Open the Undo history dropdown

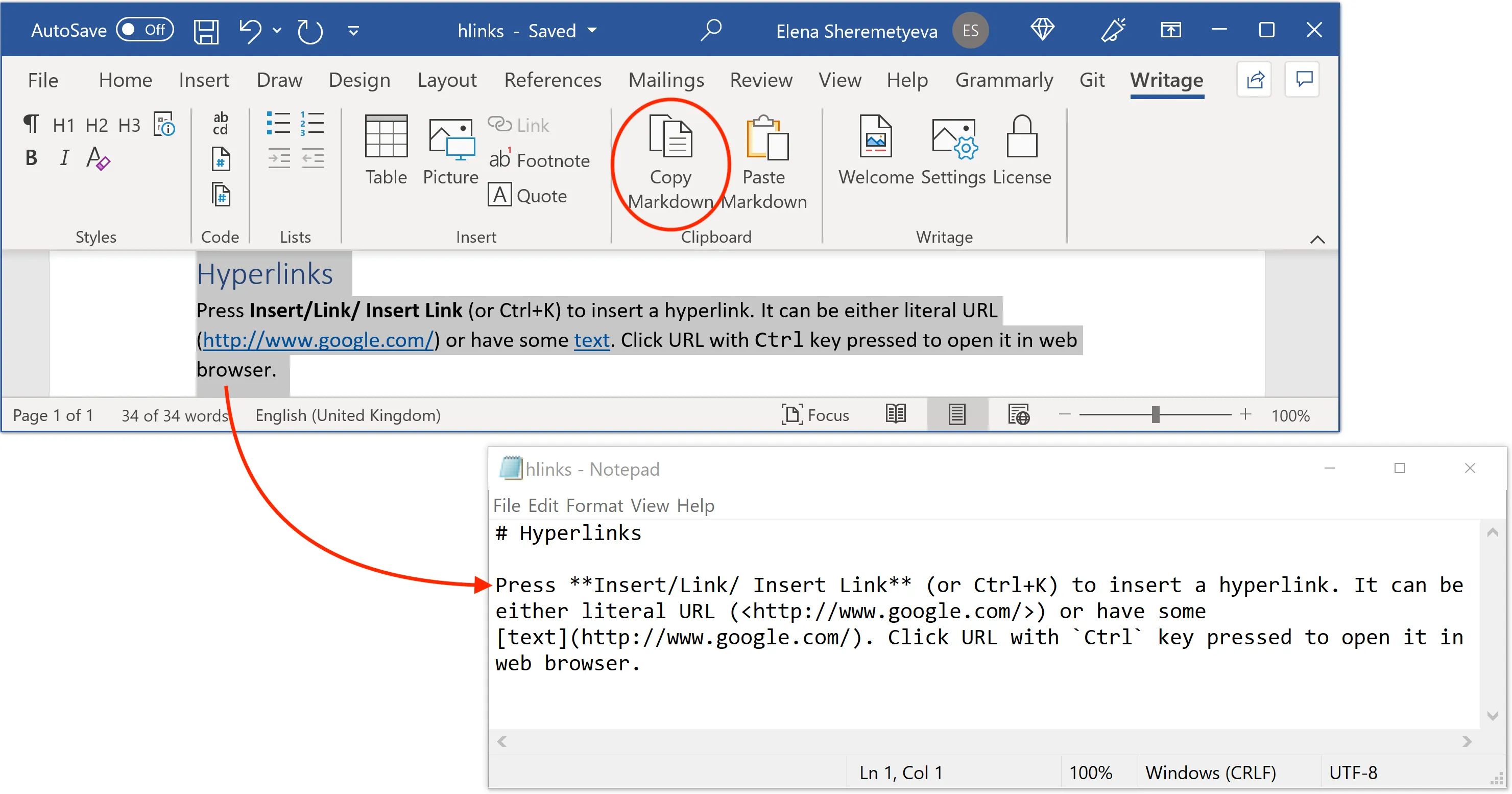(277, 31)
